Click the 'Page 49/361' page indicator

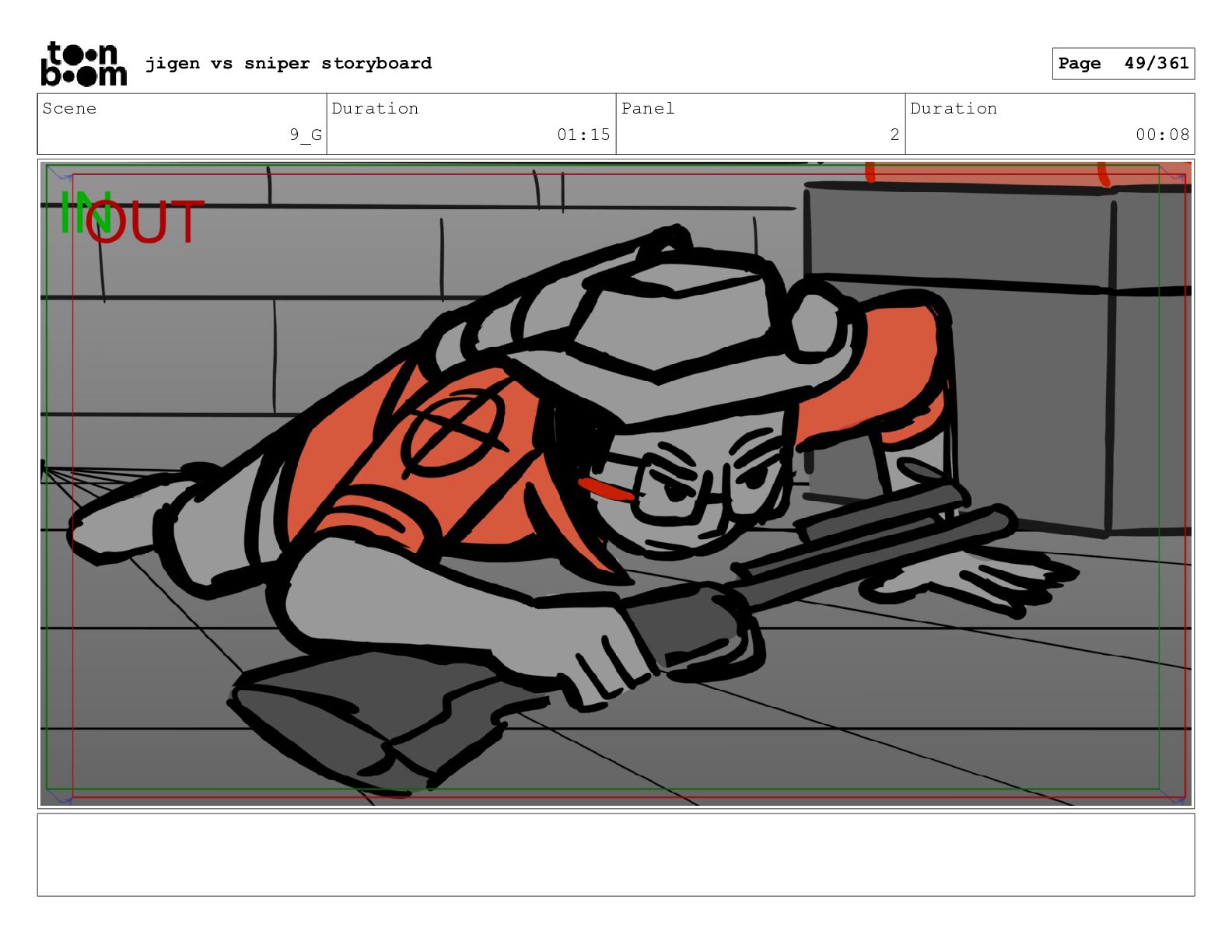pyautogui.click(x=1123, y=64)
